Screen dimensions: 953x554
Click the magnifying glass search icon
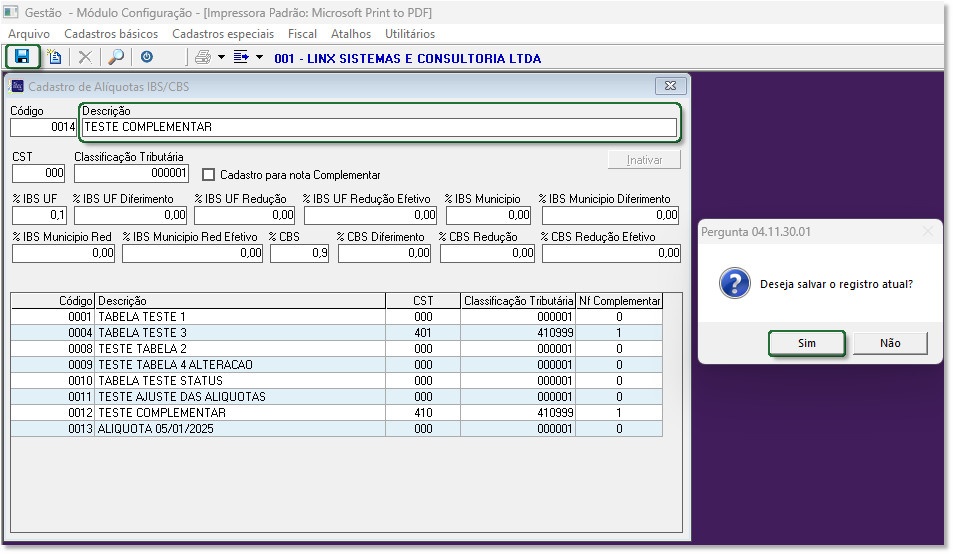pos(116,57)
